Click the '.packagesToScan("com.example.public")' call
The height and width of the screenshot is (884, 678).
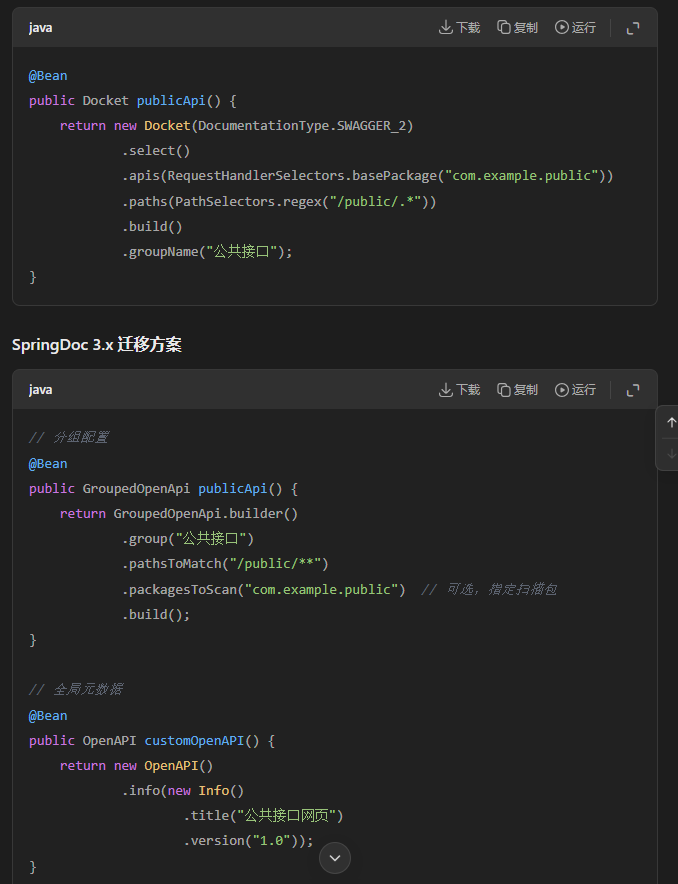[264, 590]
